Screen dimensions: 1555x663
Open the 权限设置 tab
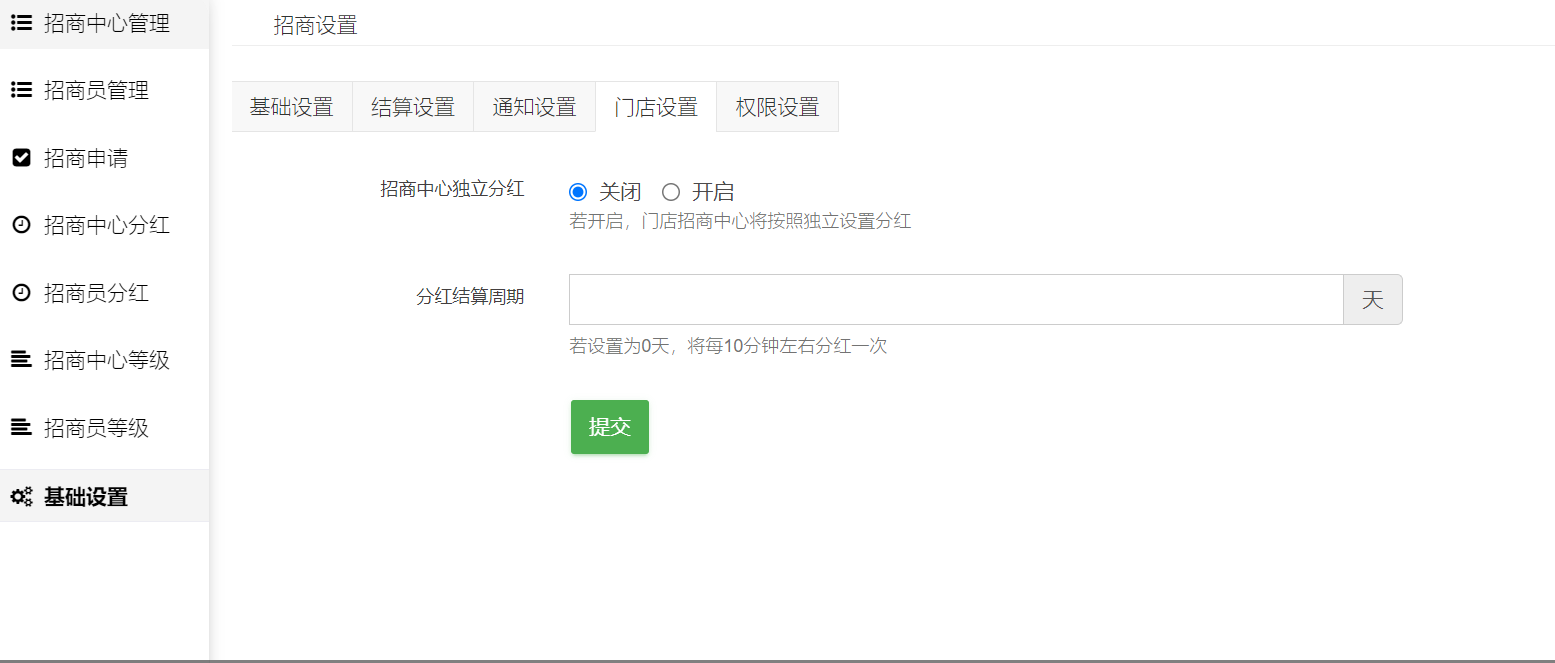(x=777, y=107)
